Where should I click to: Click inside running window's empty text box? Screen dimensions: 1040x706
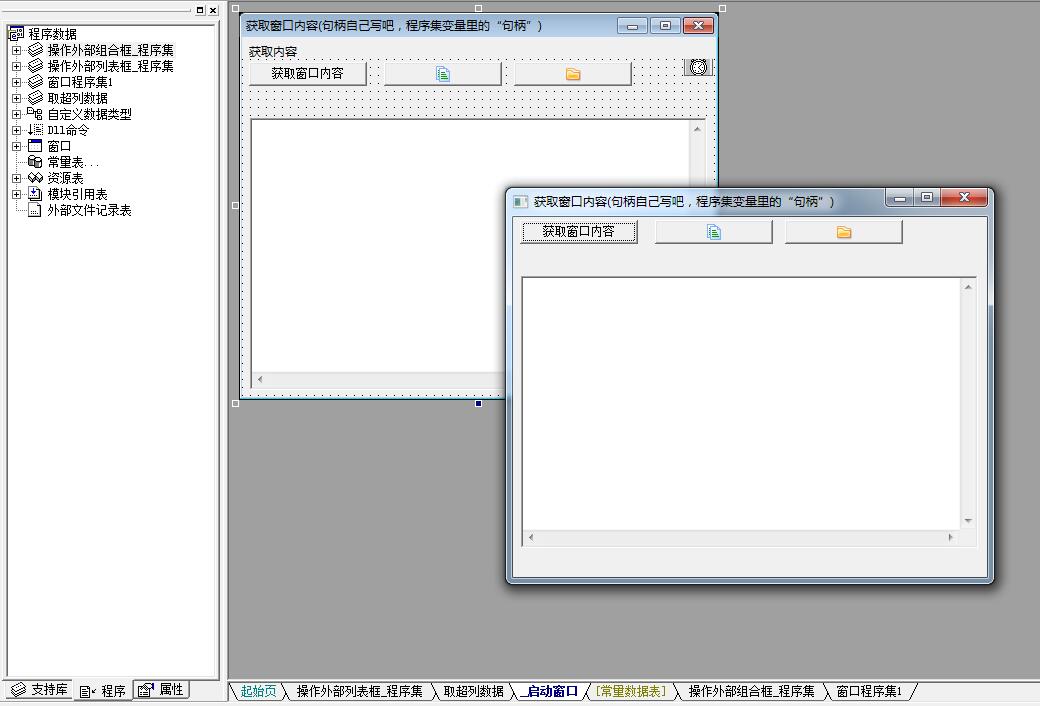point(740,400)
